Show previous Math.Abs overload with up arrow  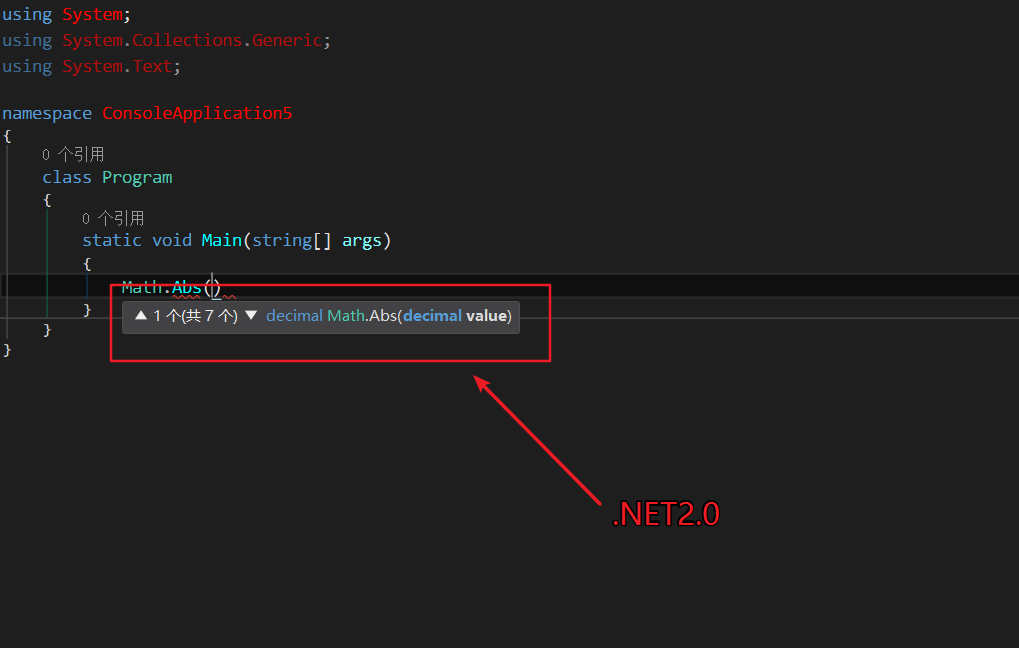[x=140, y=316]
